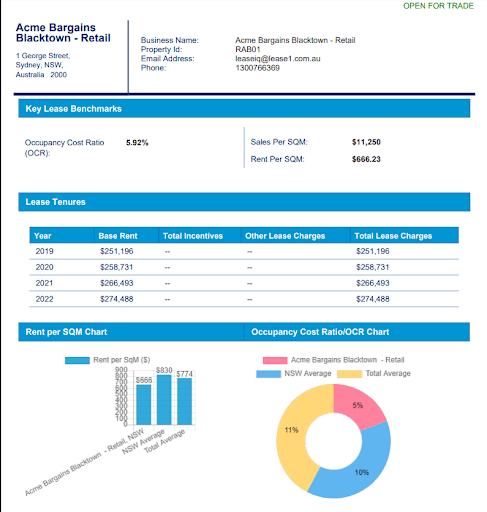487x512 pixels.
Task: Select the Property Id value RAB01
Action: (x=248, y=49)
